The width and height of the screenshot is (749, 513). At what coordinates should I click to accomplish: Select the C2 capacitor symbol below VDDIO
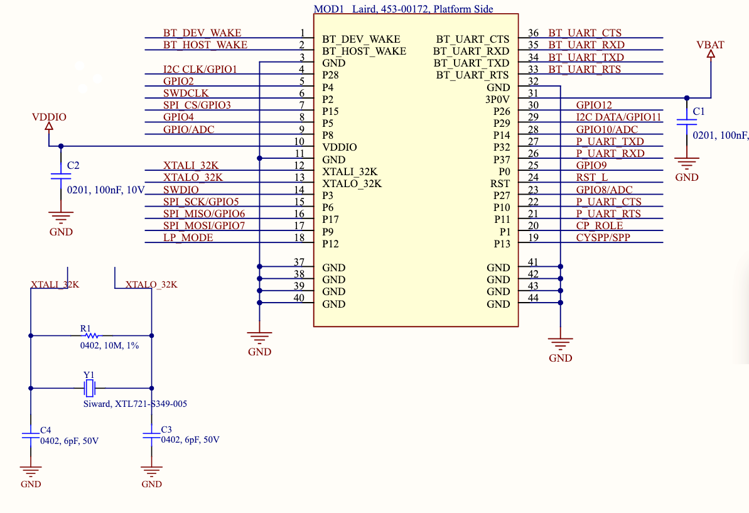(61, 177)
